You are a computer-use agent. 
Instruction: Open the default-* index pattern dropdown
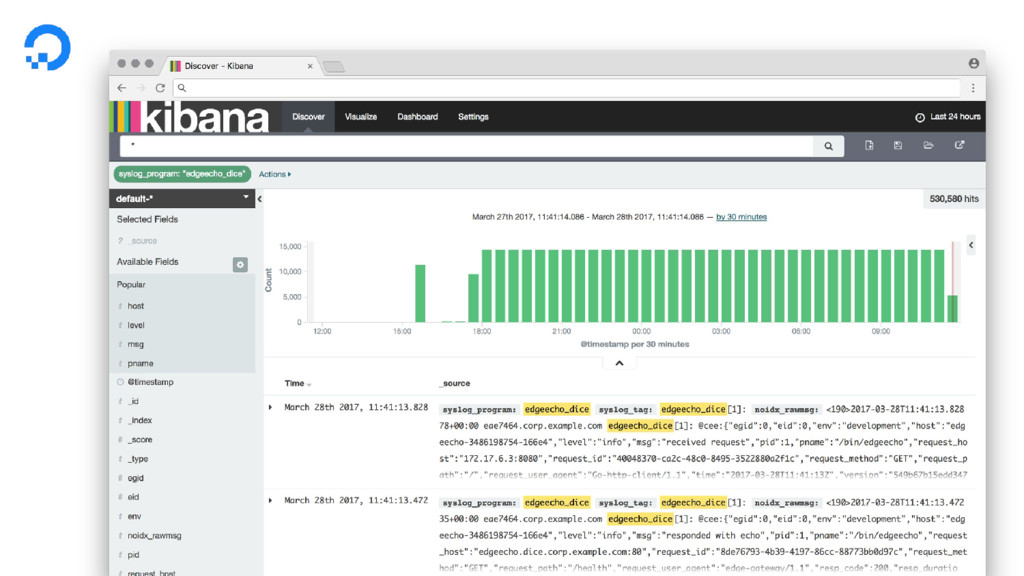tap(182, 199)
